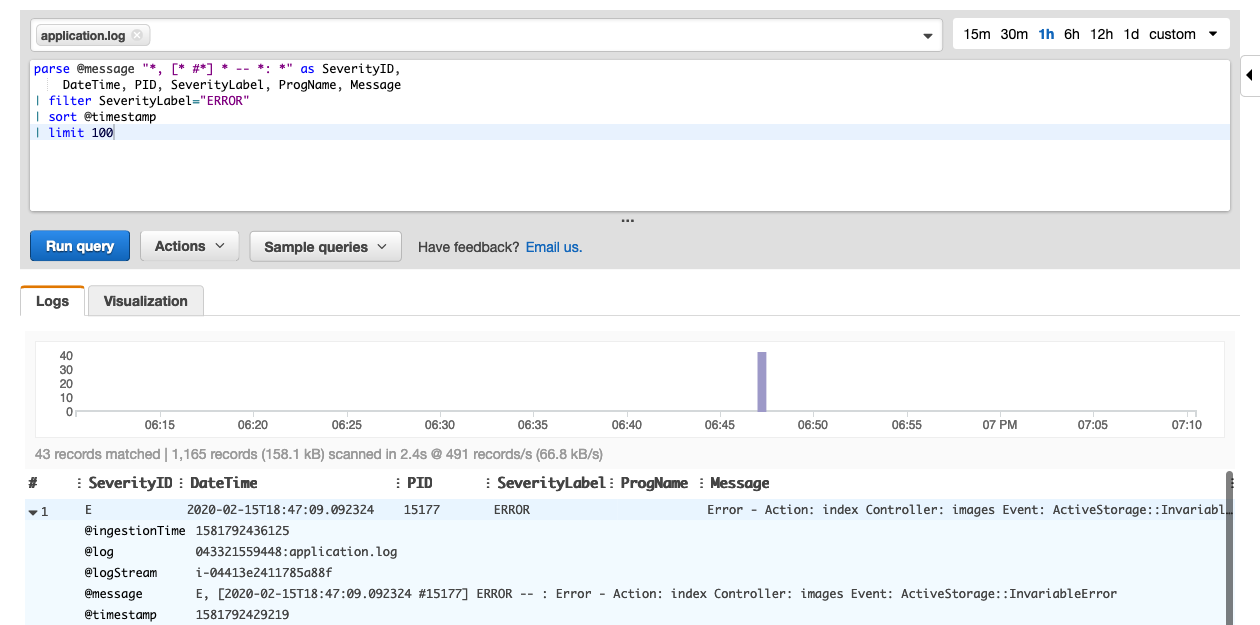The width and height of the screenshot is (1260, 625).
Task: Click the @timestamp value 1581792429219
Action: click(x=242, y=615)
